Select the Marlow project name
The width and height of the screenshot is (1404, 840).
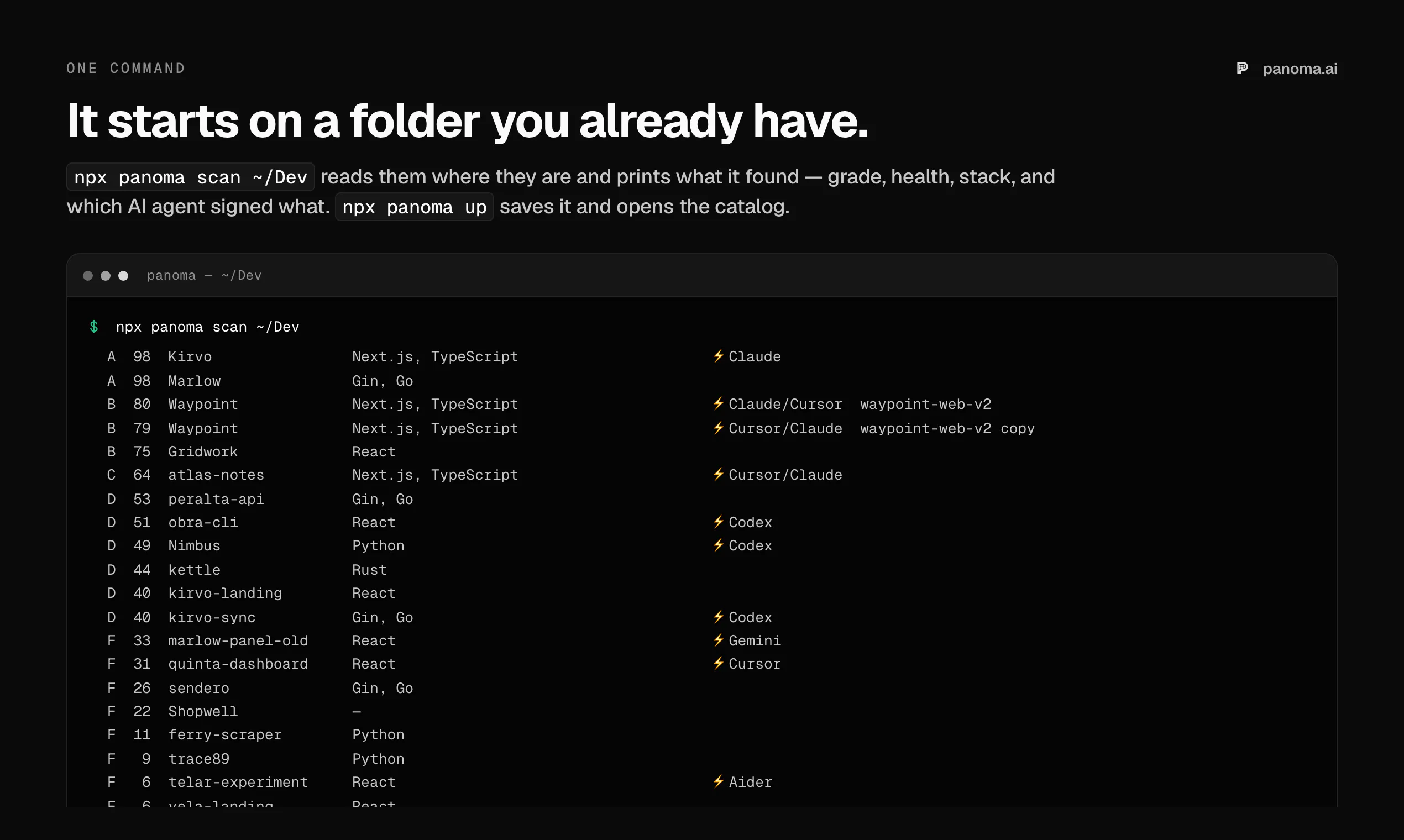point(194,381)
